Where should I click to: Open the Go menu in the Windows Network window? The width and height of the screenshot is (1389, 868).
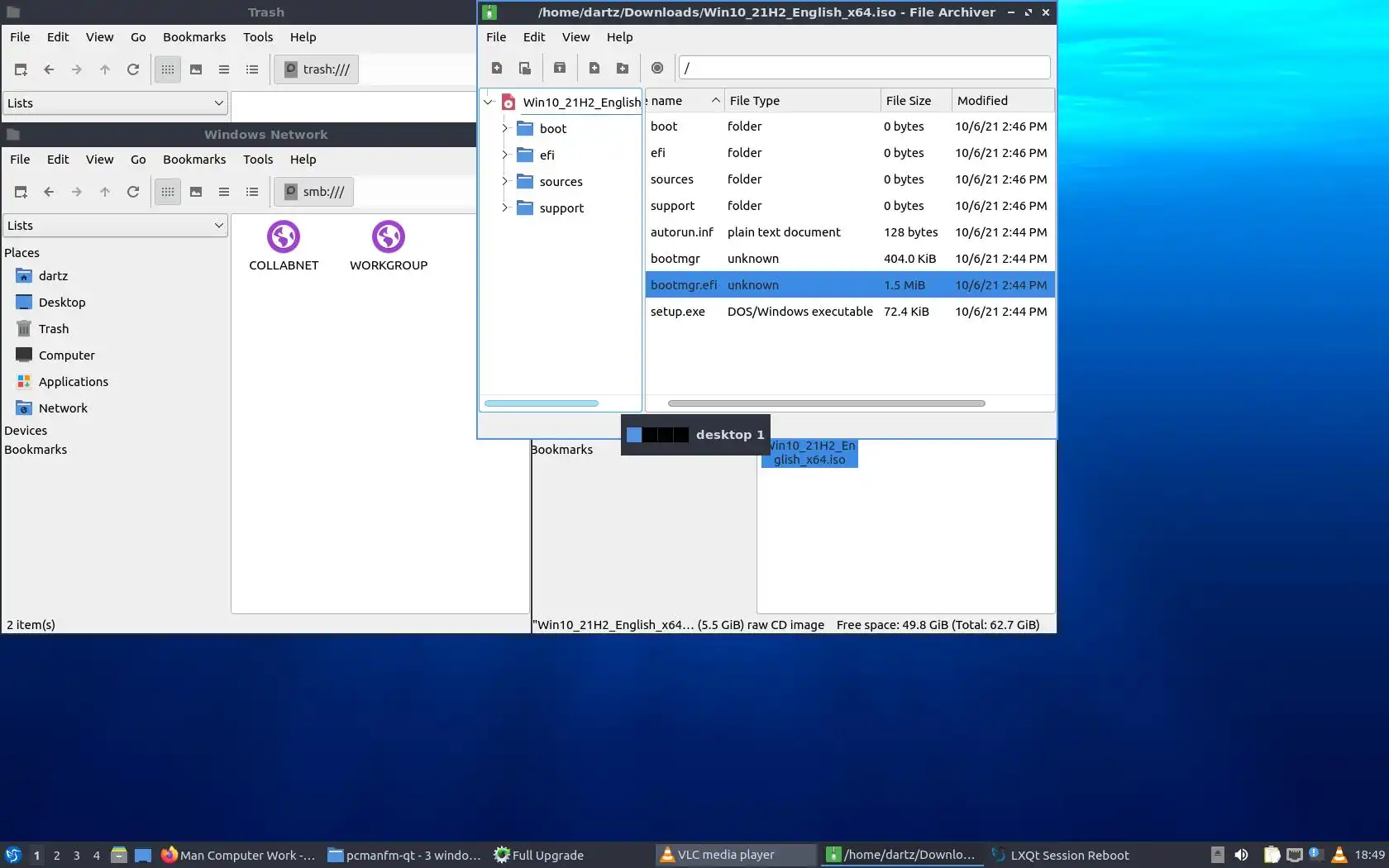[x=138, y=160]
